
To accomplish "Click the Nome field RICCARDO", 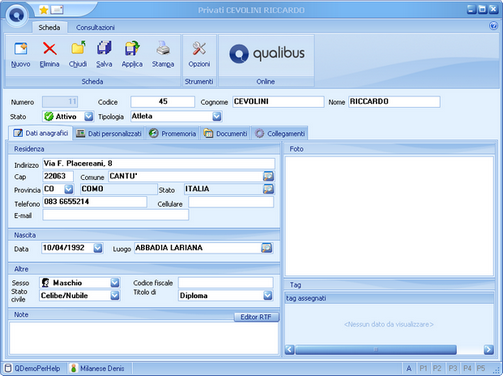I will coord(394,102).
